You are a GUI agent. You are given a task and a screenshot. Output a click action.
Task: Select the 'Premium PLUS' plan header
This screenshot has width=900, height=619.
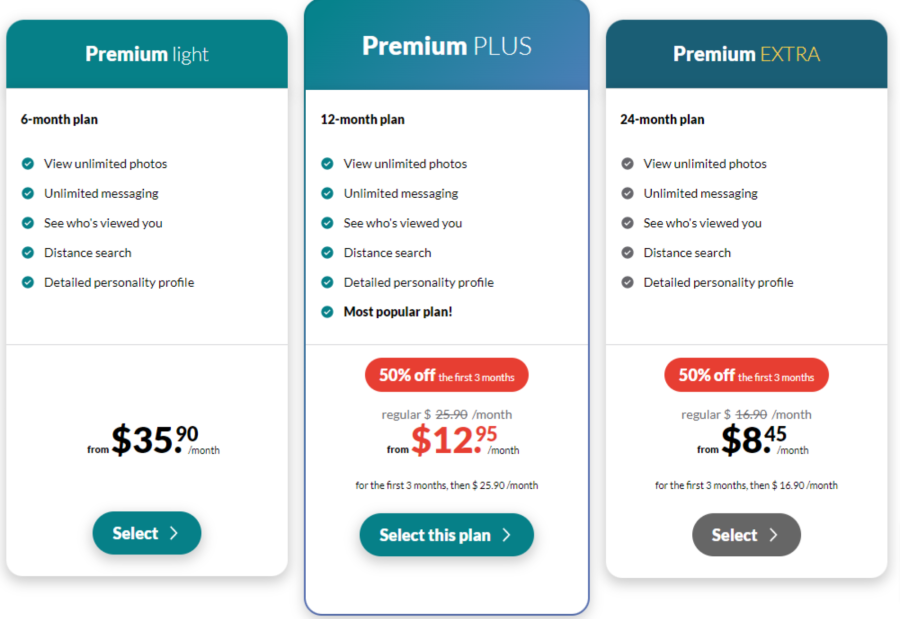446,45
